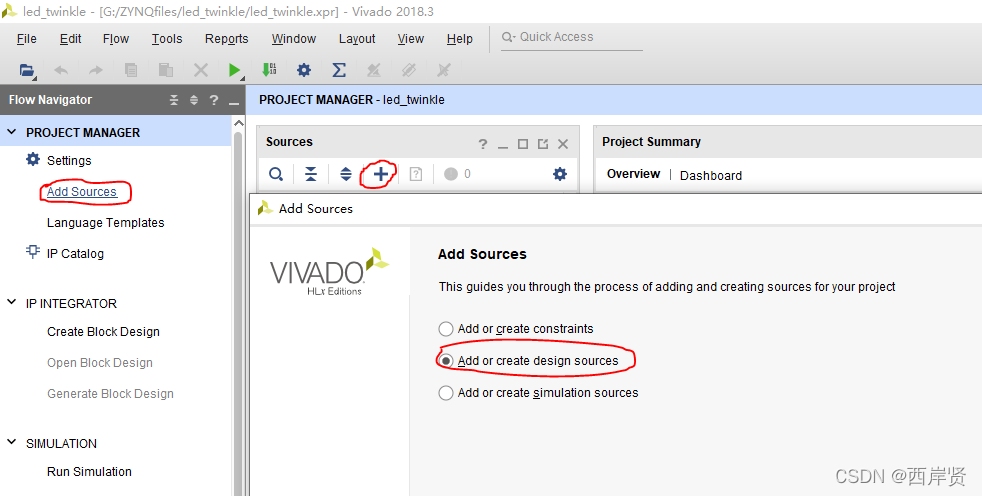Viewport: 982px width, 496px height.
Task: Collapse the PROJECT MANAGER section
Action: point(11,132)
